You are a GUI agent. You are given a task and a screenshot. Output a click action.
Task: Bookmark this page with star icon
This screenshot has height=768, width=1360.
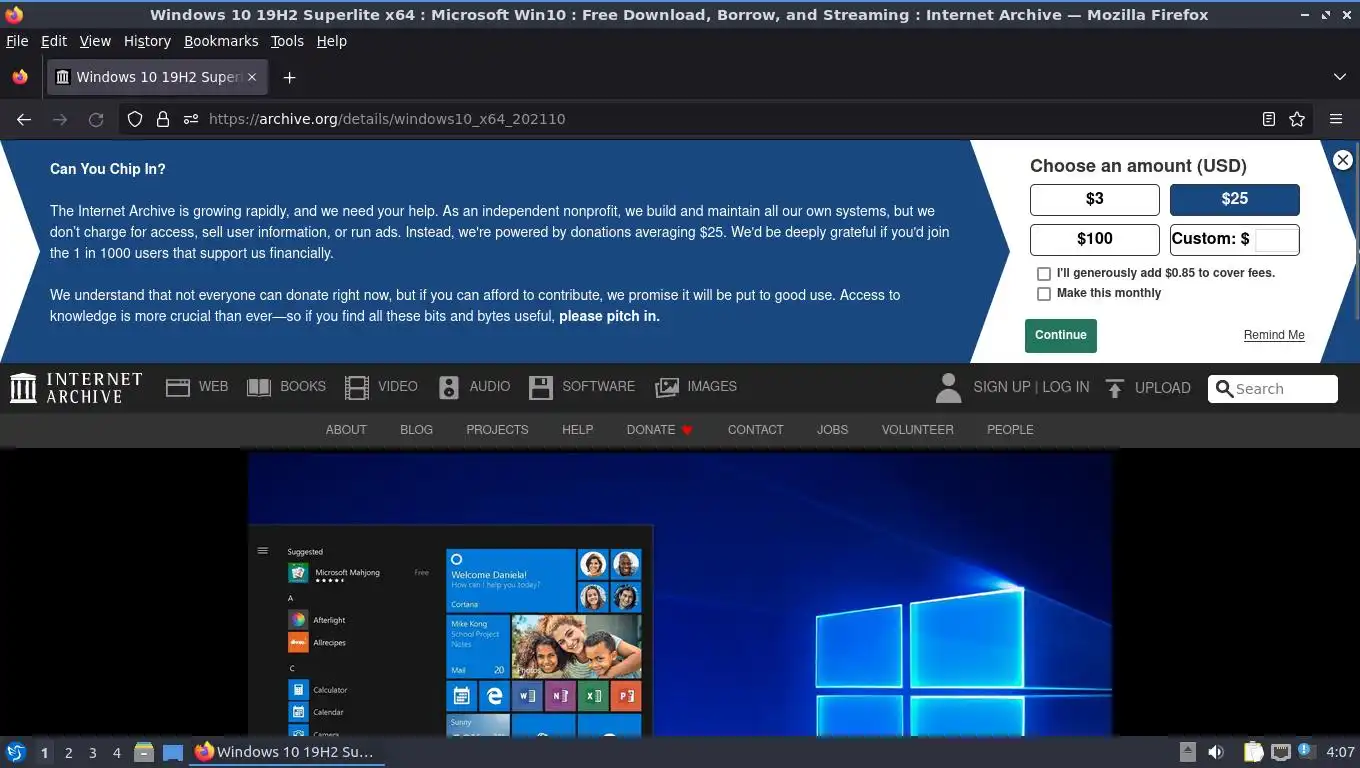(x=1297, y=119)
